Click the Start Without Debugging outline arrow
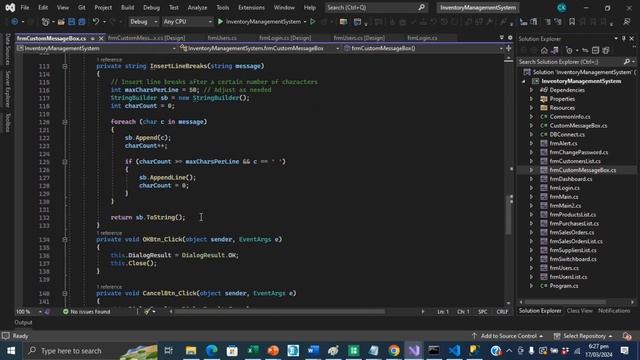The image size is (640, 360). (x=313, y=22)
